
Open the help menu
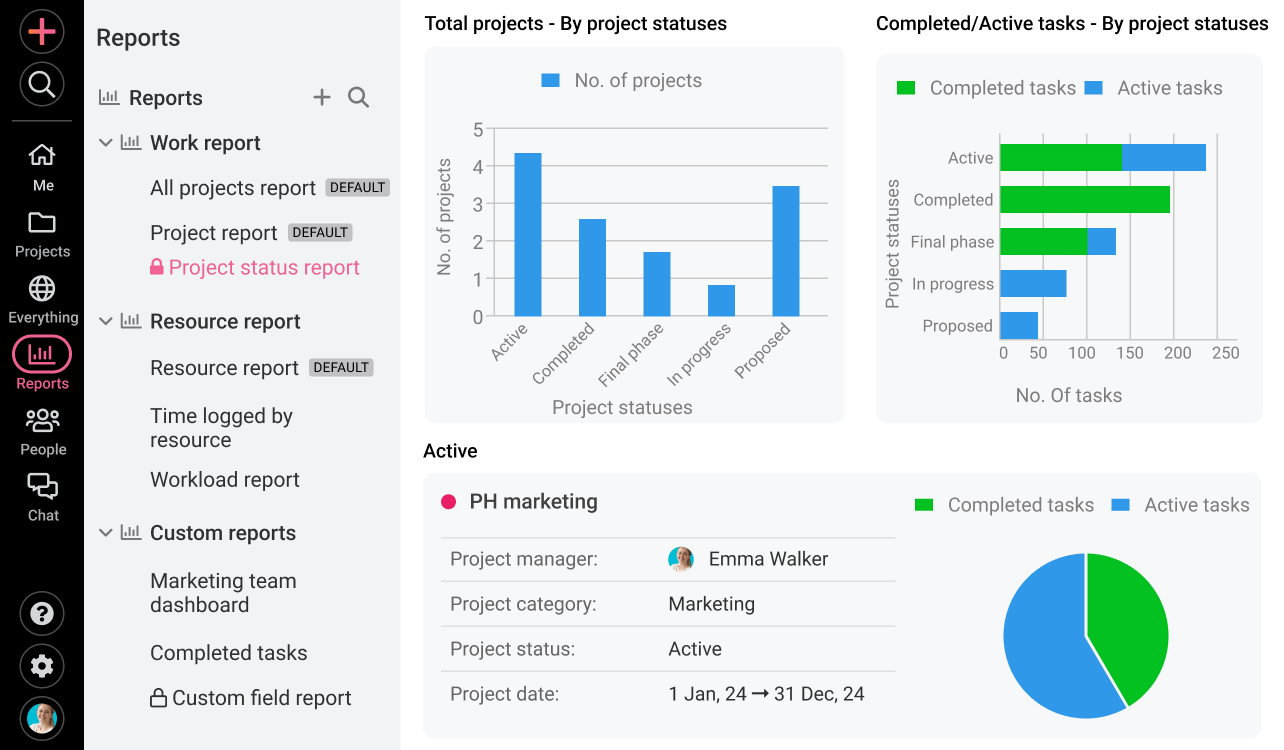[41, 613]
